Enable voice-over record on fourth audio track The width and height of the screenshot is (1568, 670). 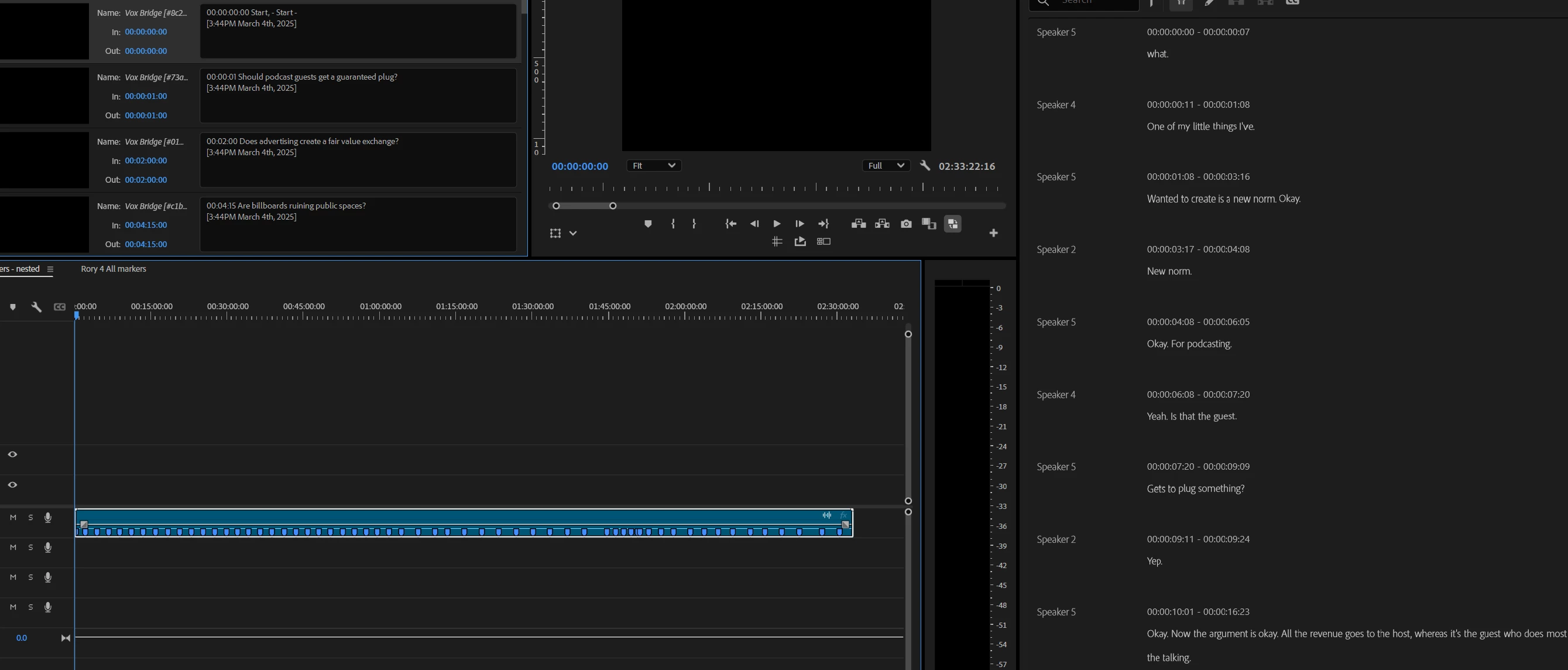tap(47, 607)
